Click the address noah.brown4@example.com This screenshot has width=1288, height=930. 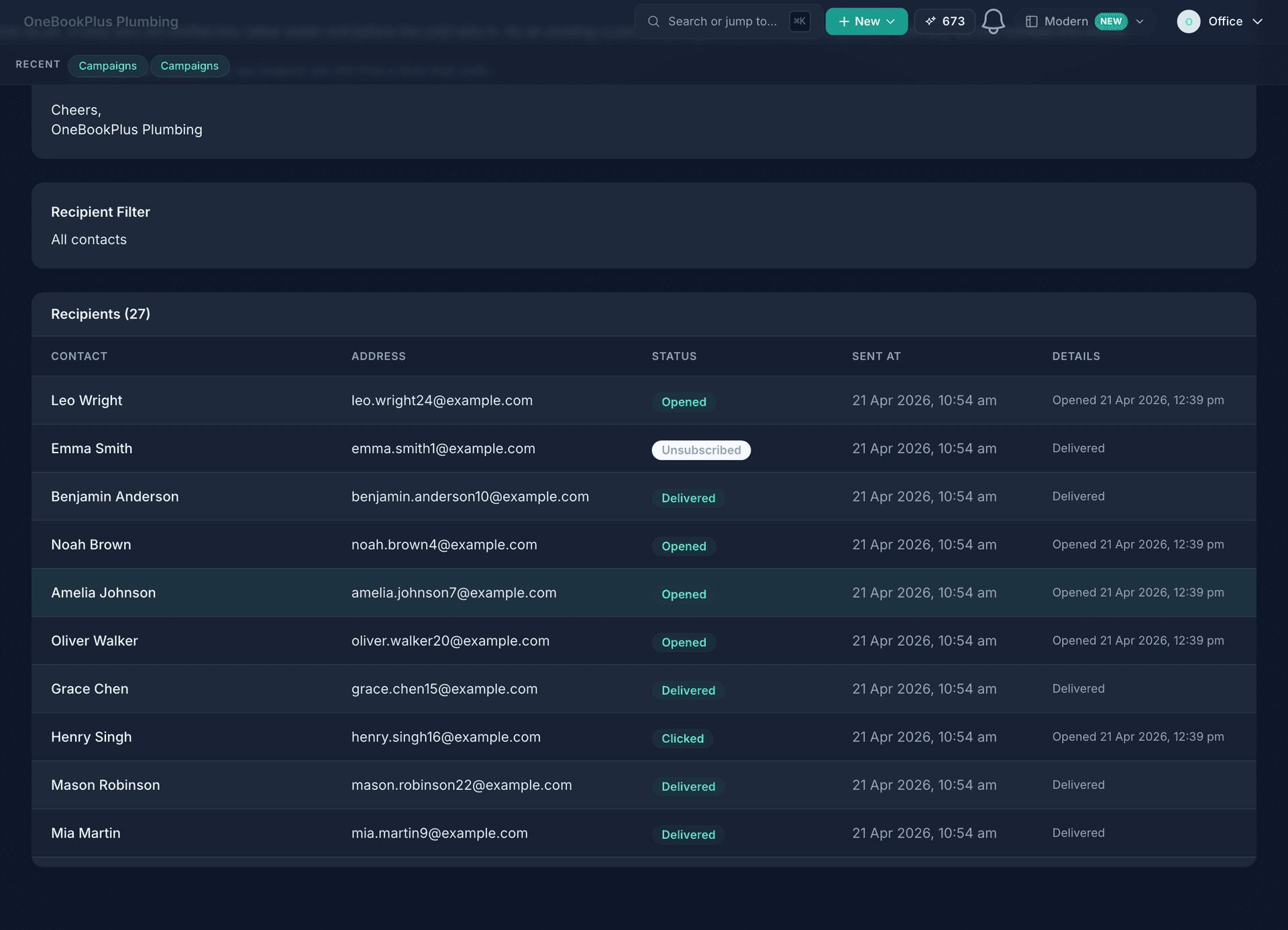(444, 544)
